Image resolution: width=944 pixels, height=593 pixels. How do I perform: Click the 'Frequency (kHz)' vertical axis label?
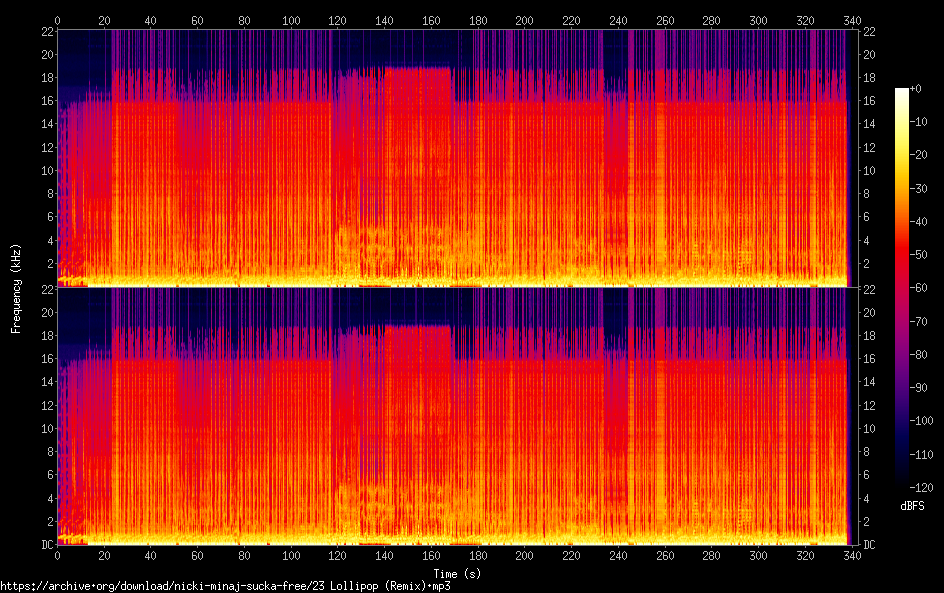point(16,288)
